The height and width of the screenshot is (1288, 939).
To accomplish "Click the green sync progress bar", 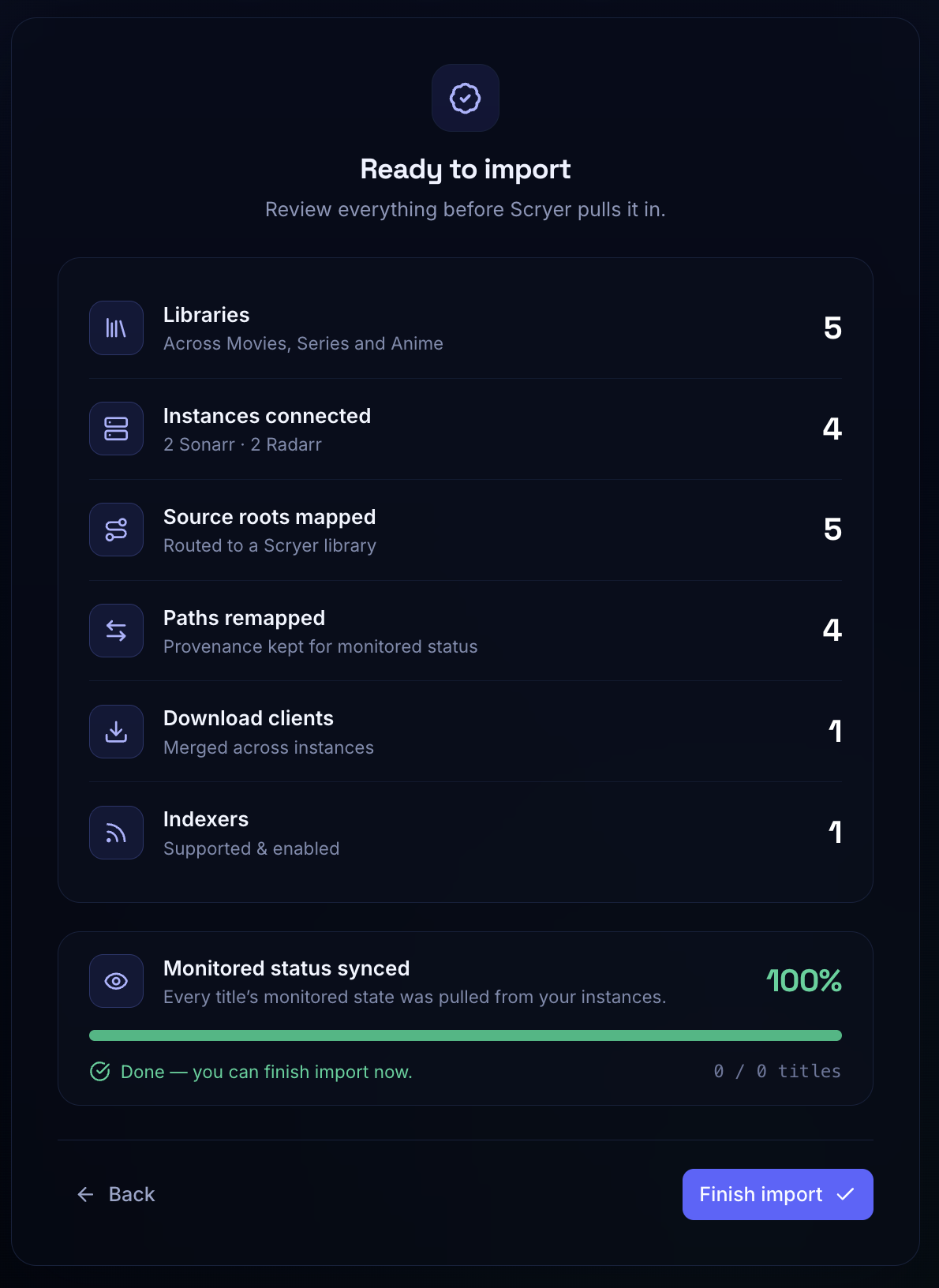I will [466, 1035].
